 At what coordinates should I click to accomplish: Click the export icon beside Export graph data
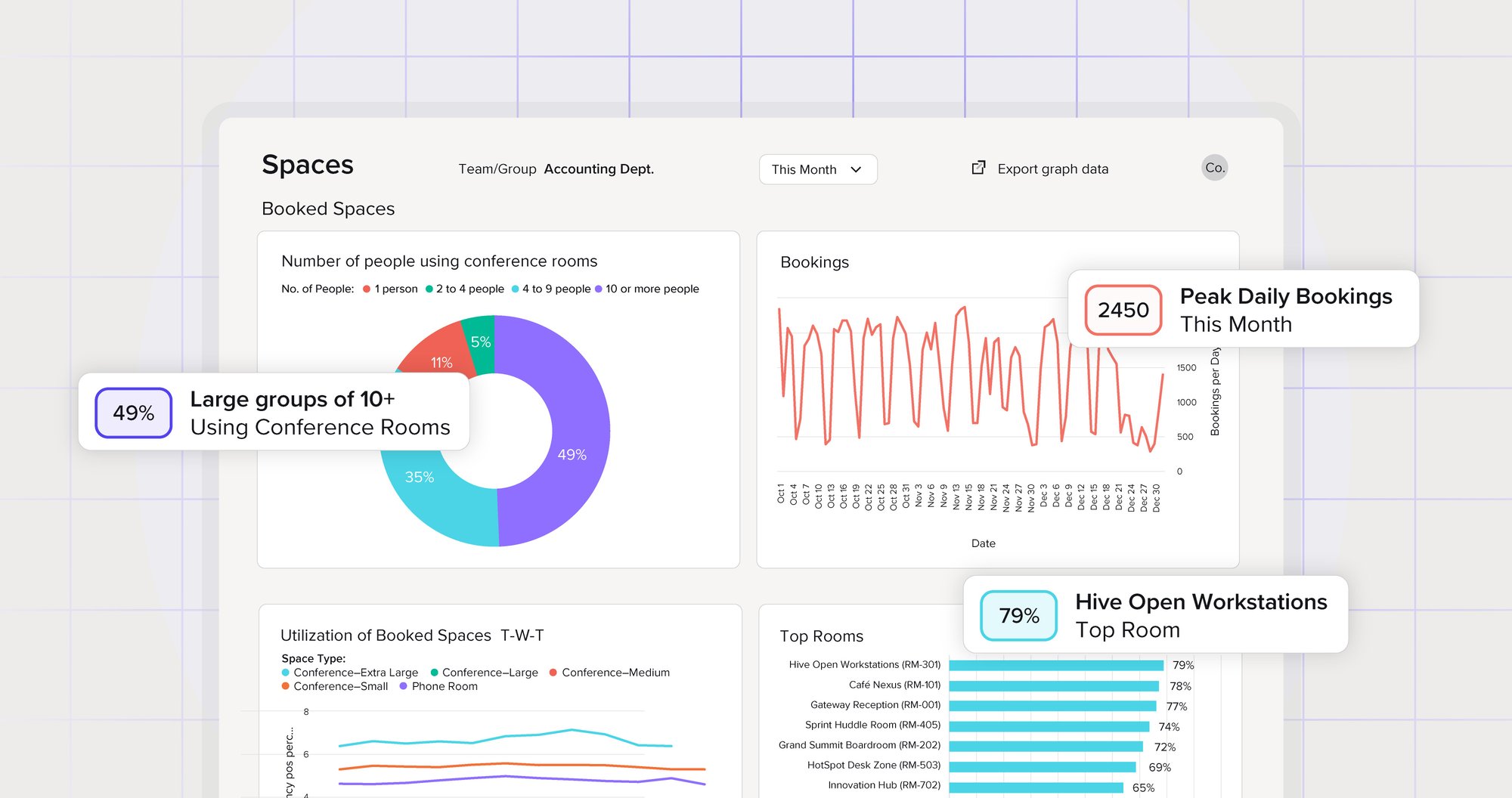pyautogui.click(x=978, y=168)
